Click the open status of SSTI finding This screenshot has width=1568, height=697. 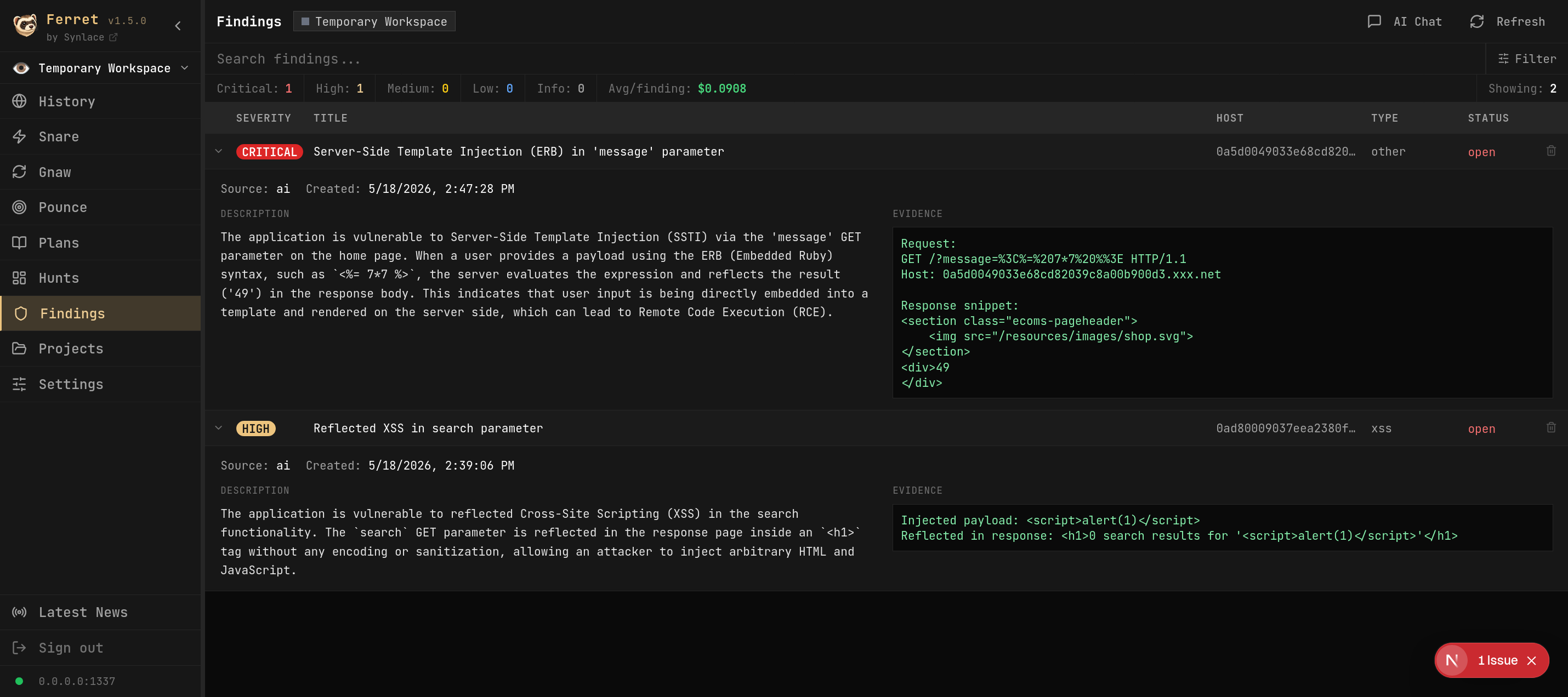click(1481, 152)
